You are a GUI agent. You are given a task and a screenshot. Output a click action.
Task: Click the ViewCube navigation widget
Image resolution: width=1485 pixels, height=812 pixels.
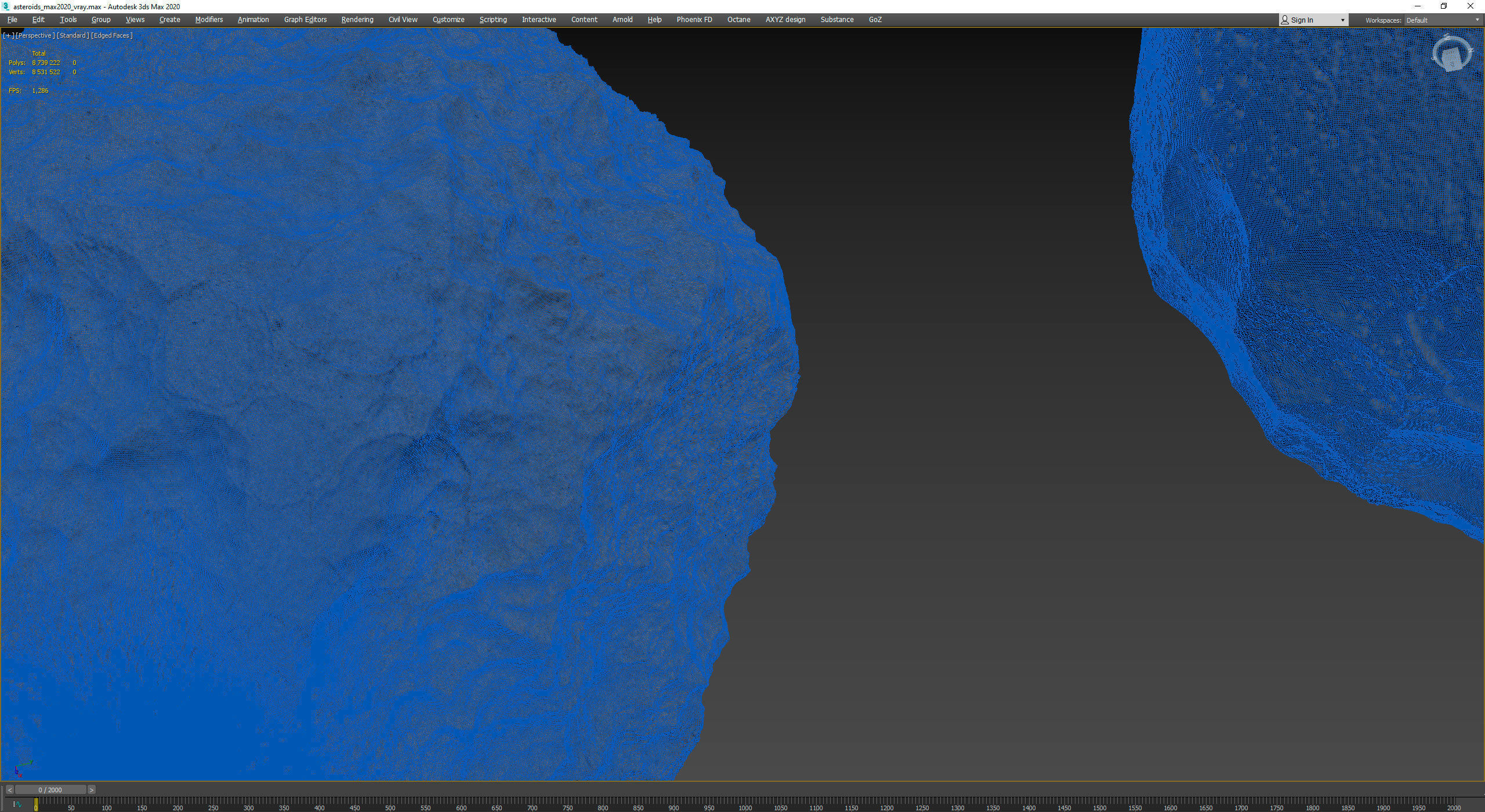click(x=1452, y=54)
